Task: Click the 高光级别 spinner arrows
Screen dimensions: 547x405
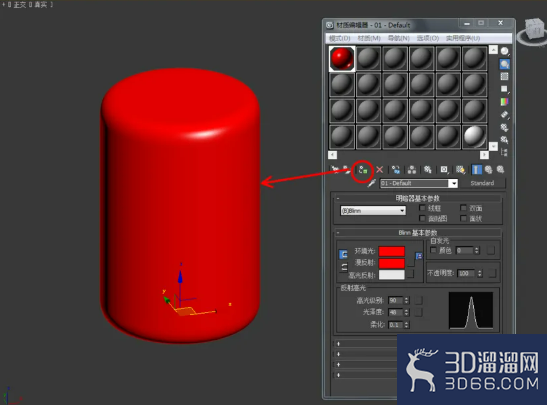Action: (x=406, y=300)
